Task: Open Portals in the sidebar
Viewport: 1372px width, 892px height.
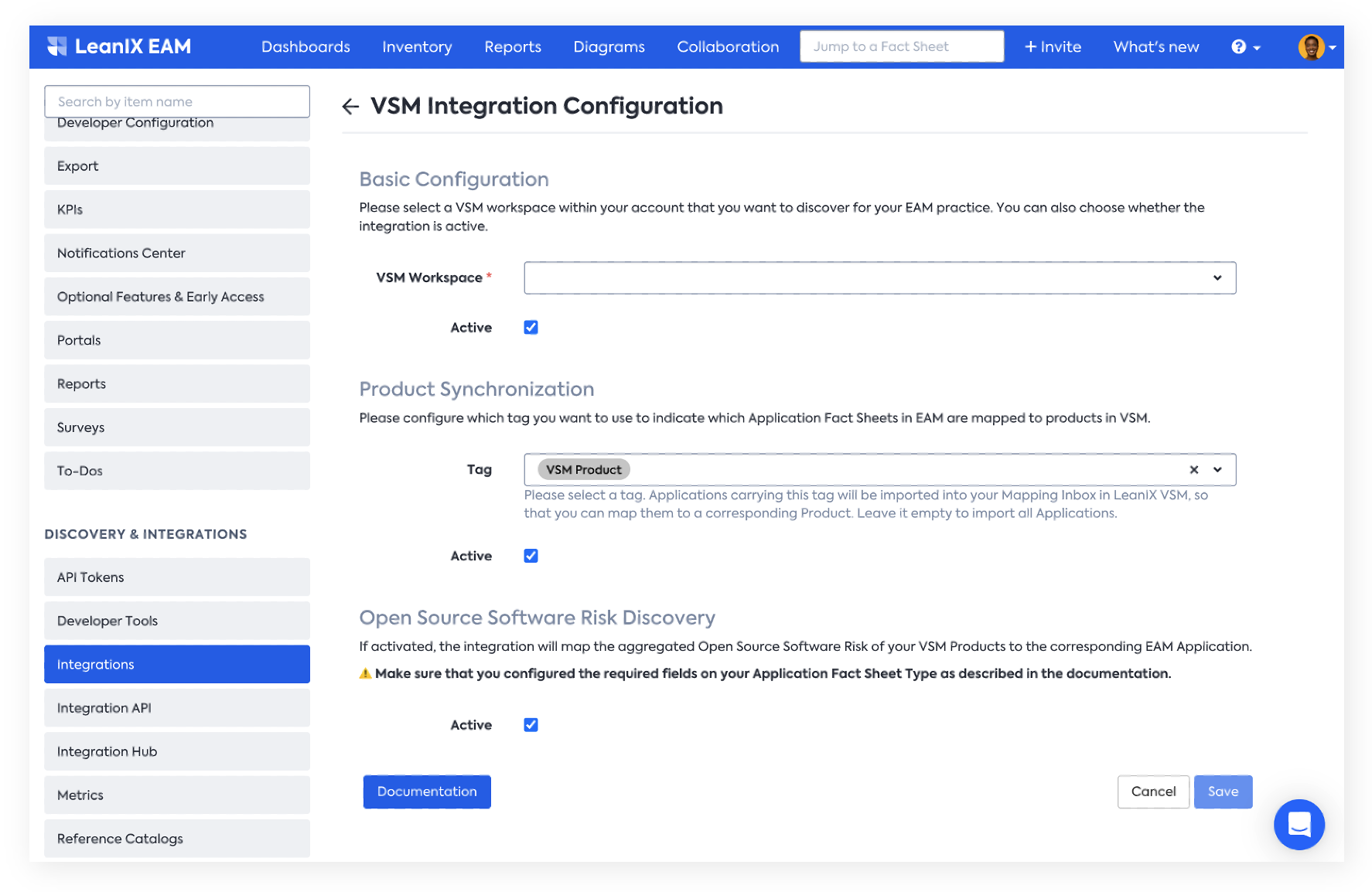Action: coord(177,339)
